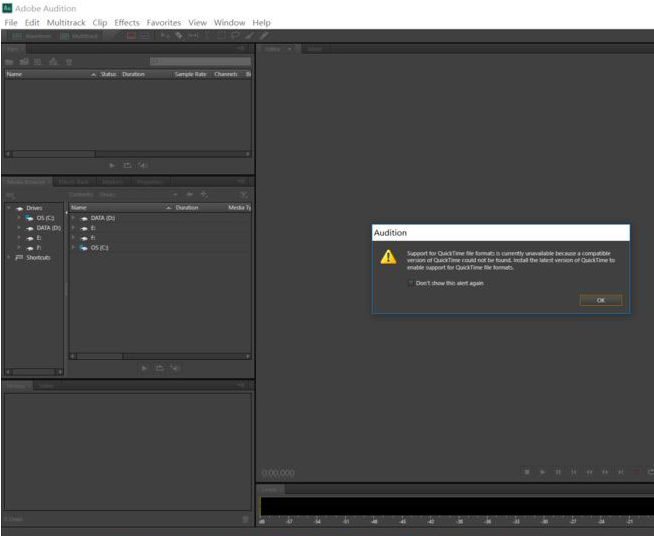Screen dimensions: 654x536
Task: Open the Files panel options menu
Action: coord(241,49)
